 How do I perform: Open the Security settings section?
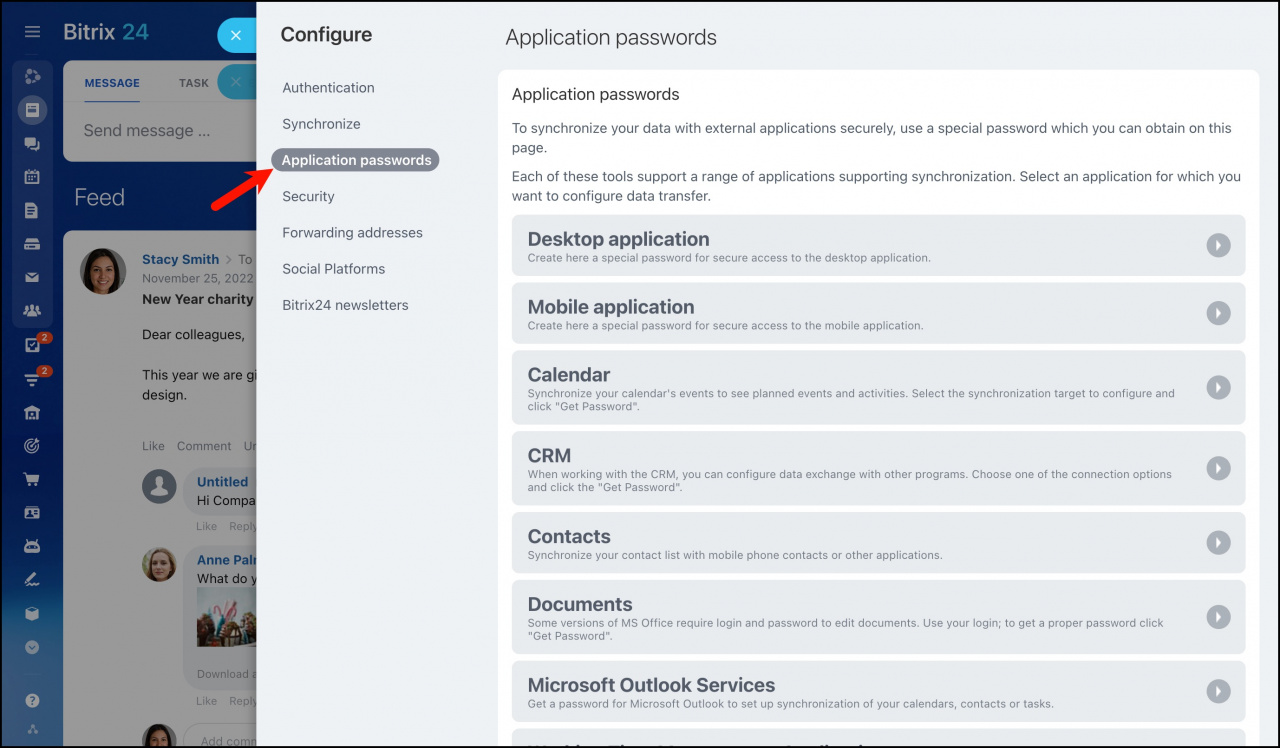(308, 197)
